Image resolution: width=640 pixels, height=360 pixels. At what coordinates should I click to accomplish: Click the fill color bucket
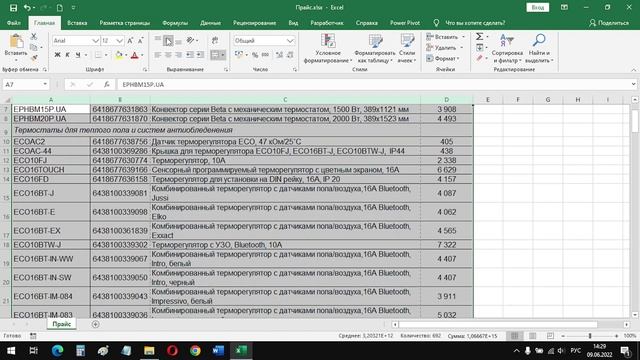119,55
